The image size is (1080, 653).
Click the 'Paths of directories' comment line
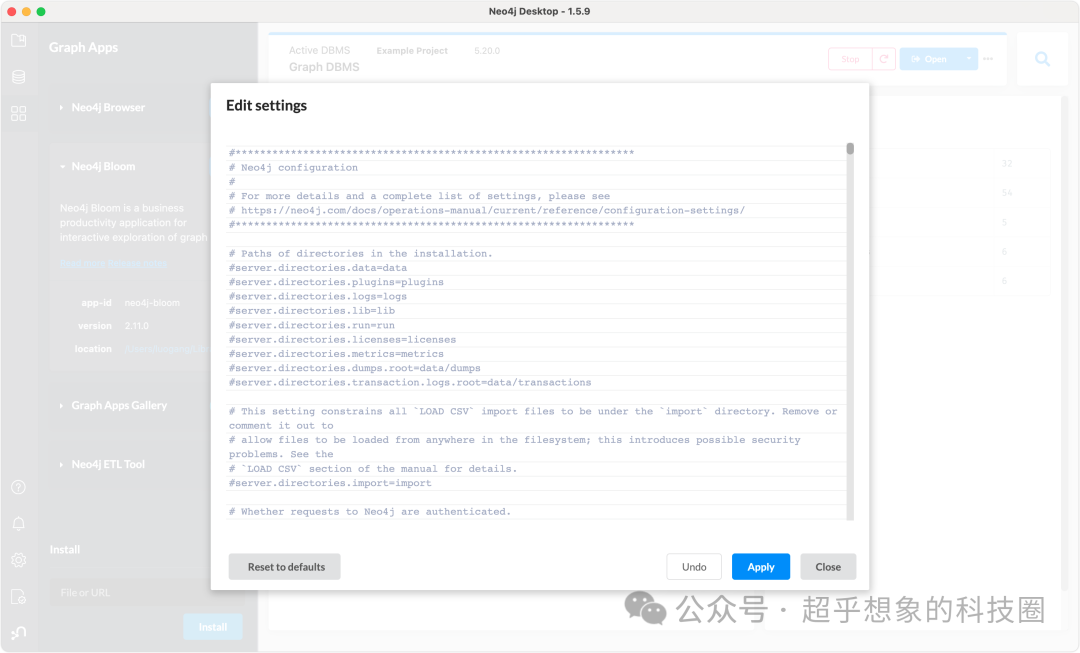coord(361,253)
